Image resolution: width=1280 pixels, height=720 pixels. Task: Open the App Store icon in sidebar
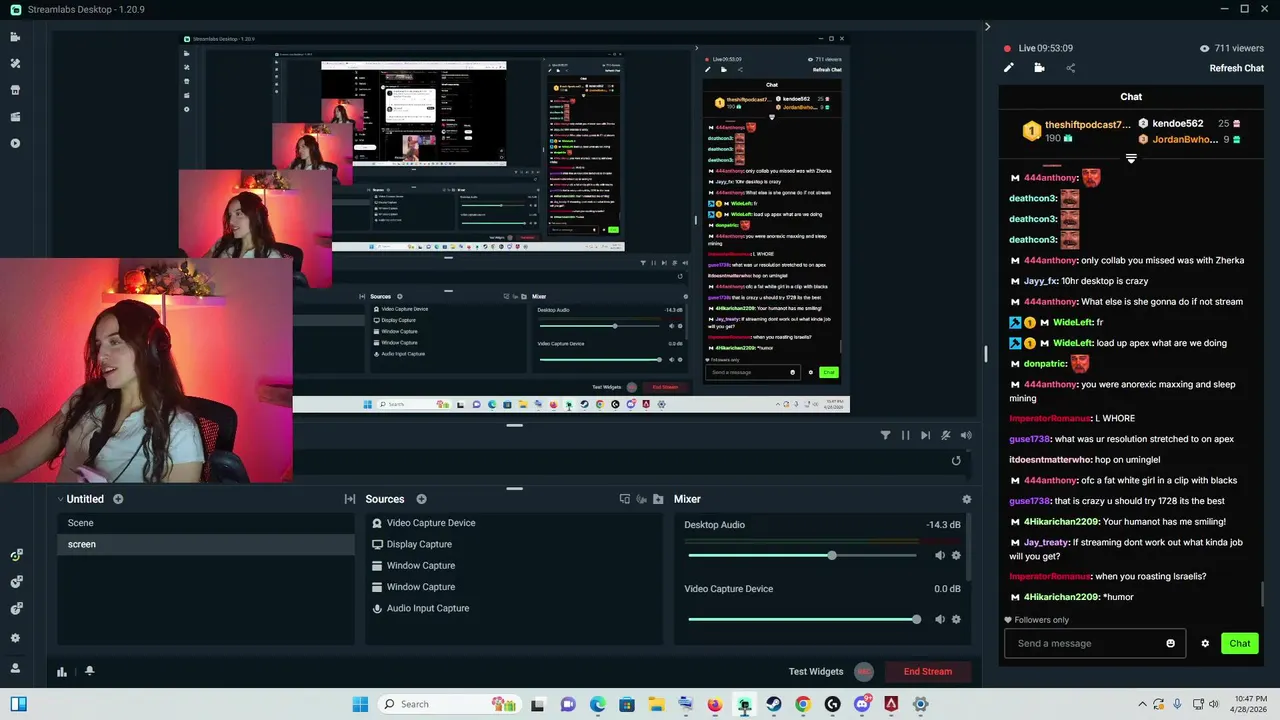click(15, 90)
